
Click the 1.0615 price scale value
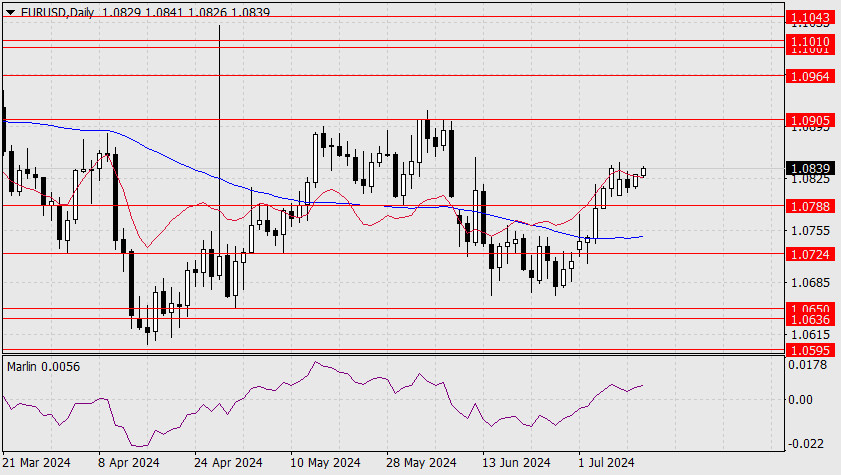point(810,335)
